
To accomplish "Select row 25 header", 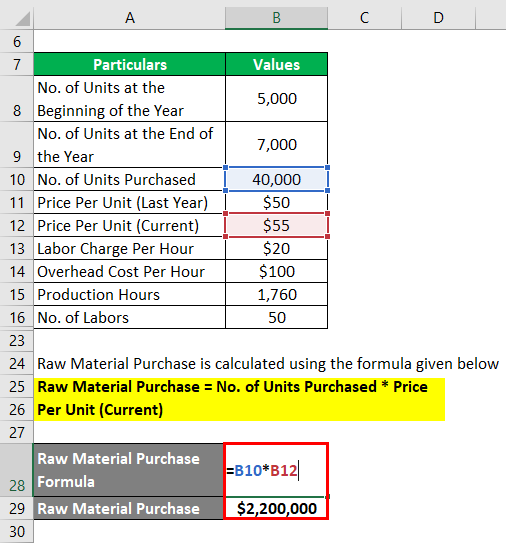I will 17,386.
